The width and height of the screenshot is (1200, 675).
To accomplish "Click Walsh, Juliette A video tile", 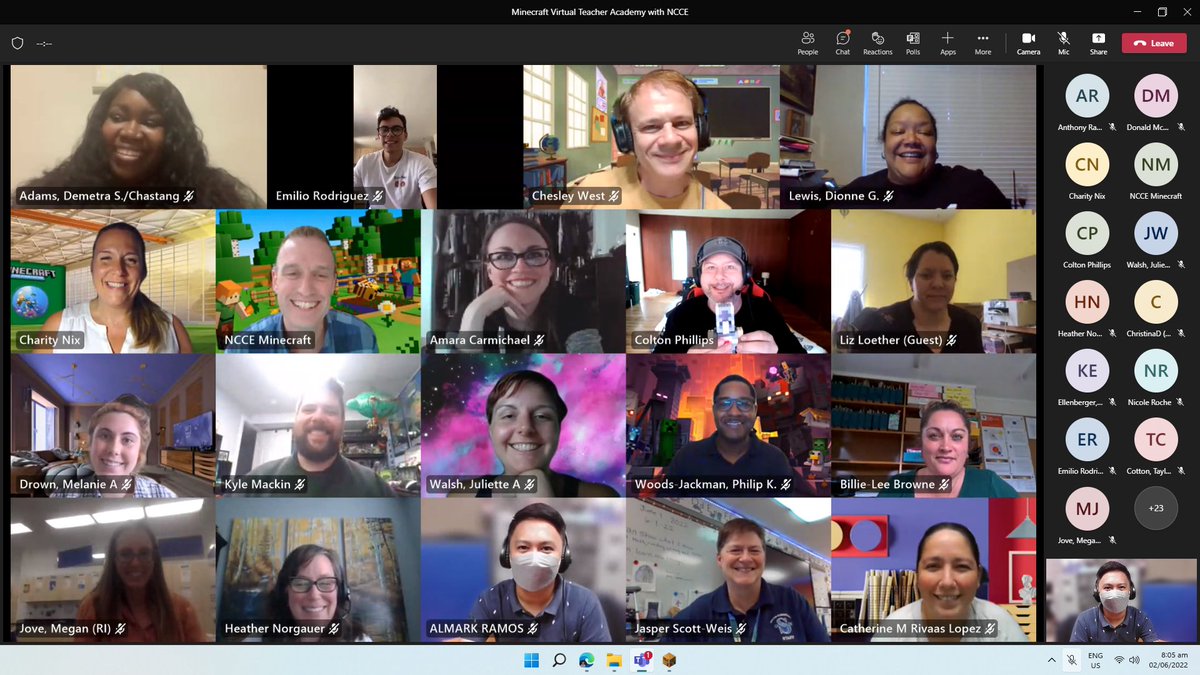I will tap(523, 426).
